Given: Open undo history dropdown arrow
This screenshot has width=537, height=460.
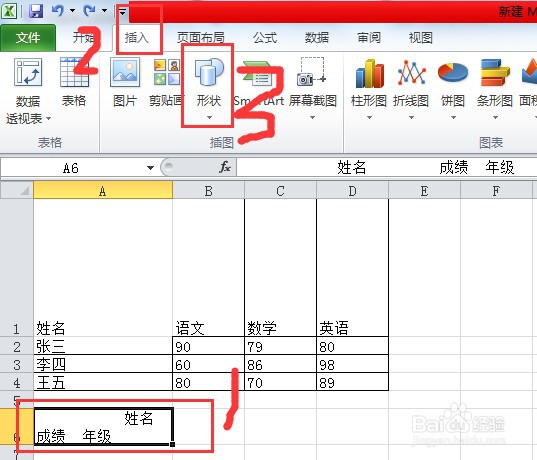Looking at the screenshot, I should point(72,11).
